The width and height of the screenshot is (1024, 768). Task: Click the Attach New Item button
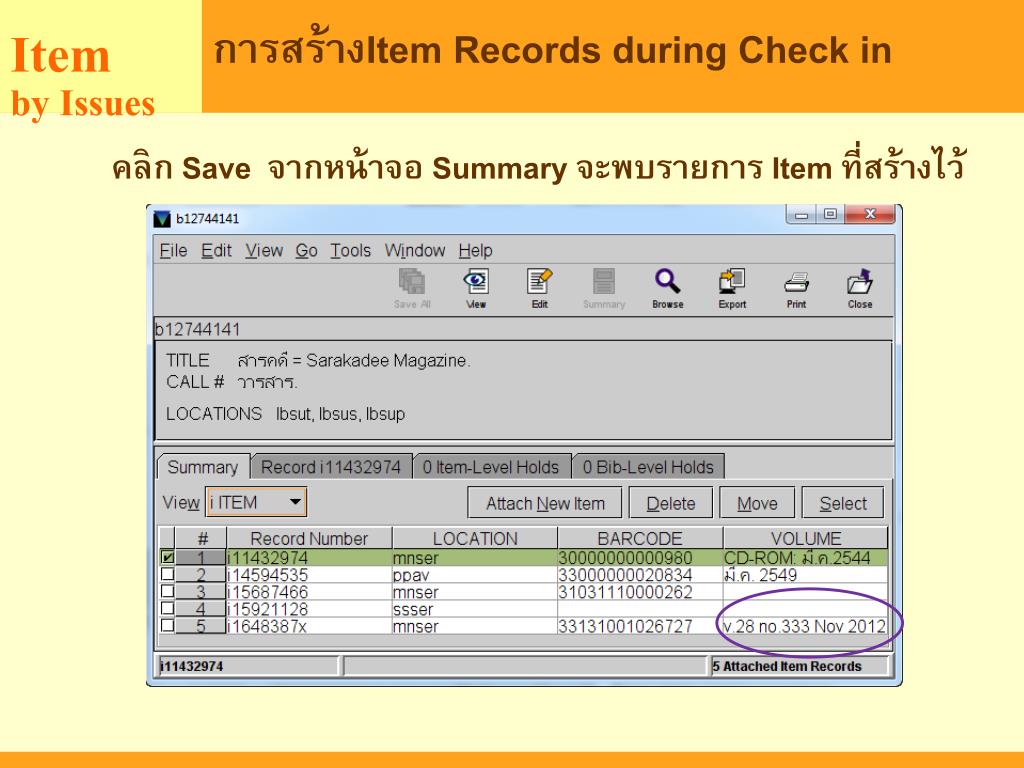pos(545,504)
